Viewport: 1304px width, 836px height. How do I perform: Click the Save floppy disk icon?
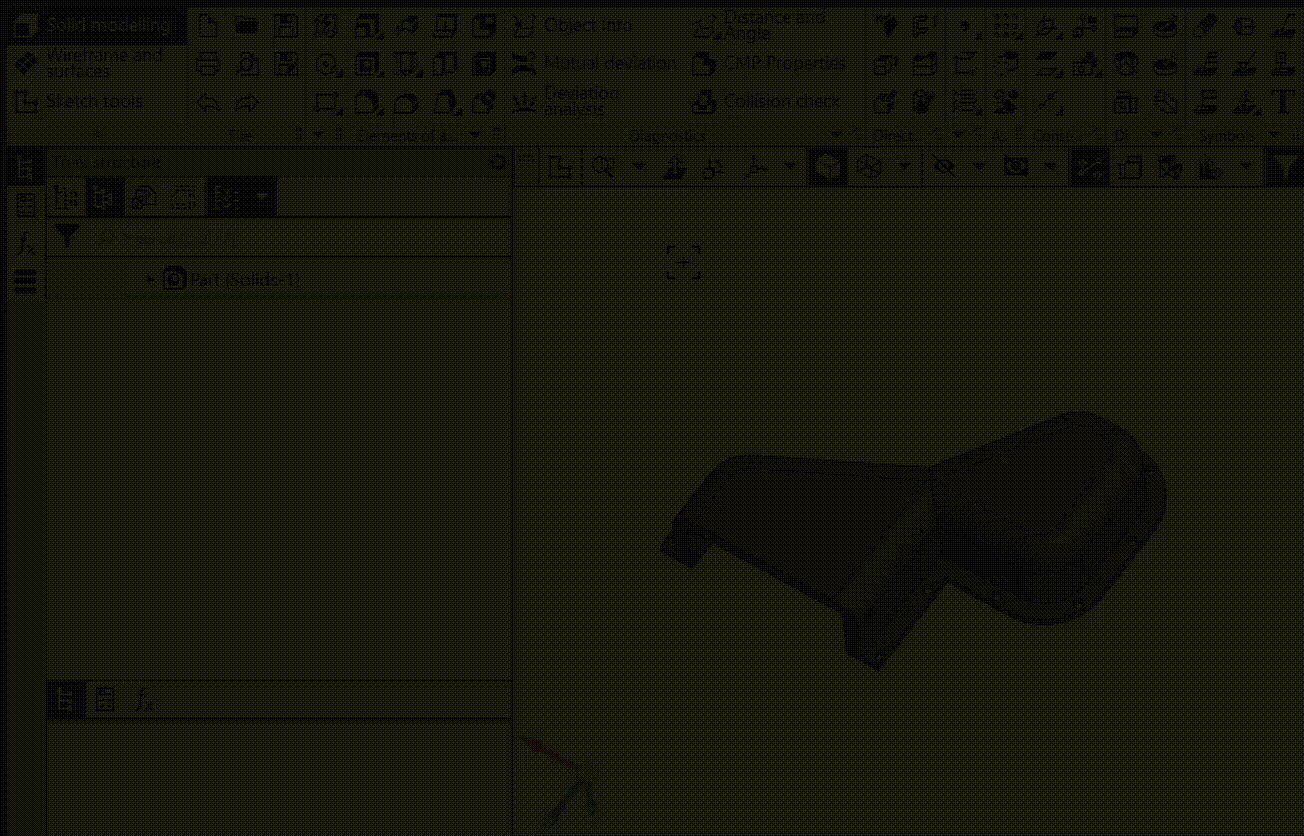coord(286,26)
